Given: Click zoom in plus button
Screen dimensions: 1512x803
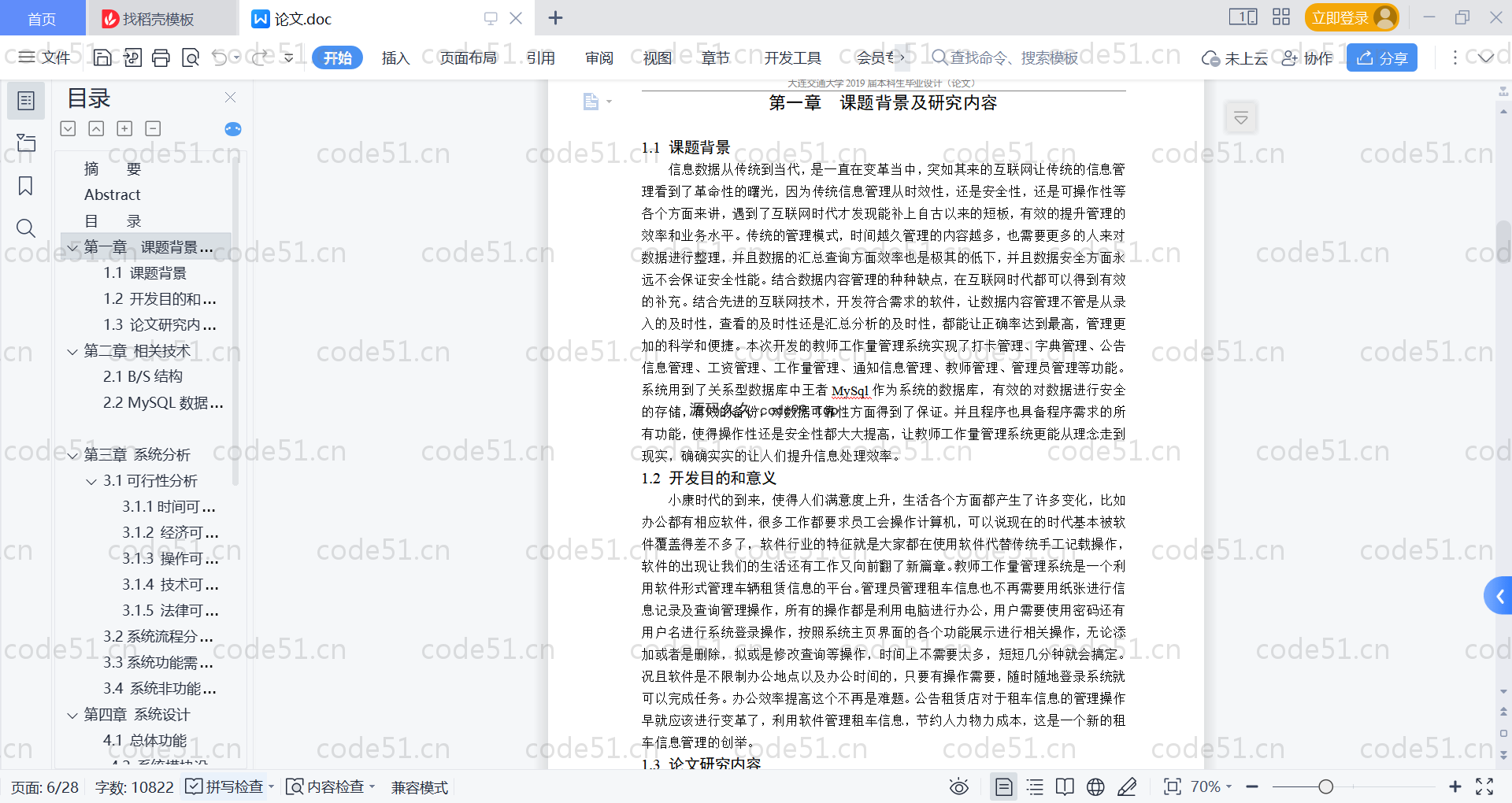Looking at the screenshot, I should (1455, 786).
